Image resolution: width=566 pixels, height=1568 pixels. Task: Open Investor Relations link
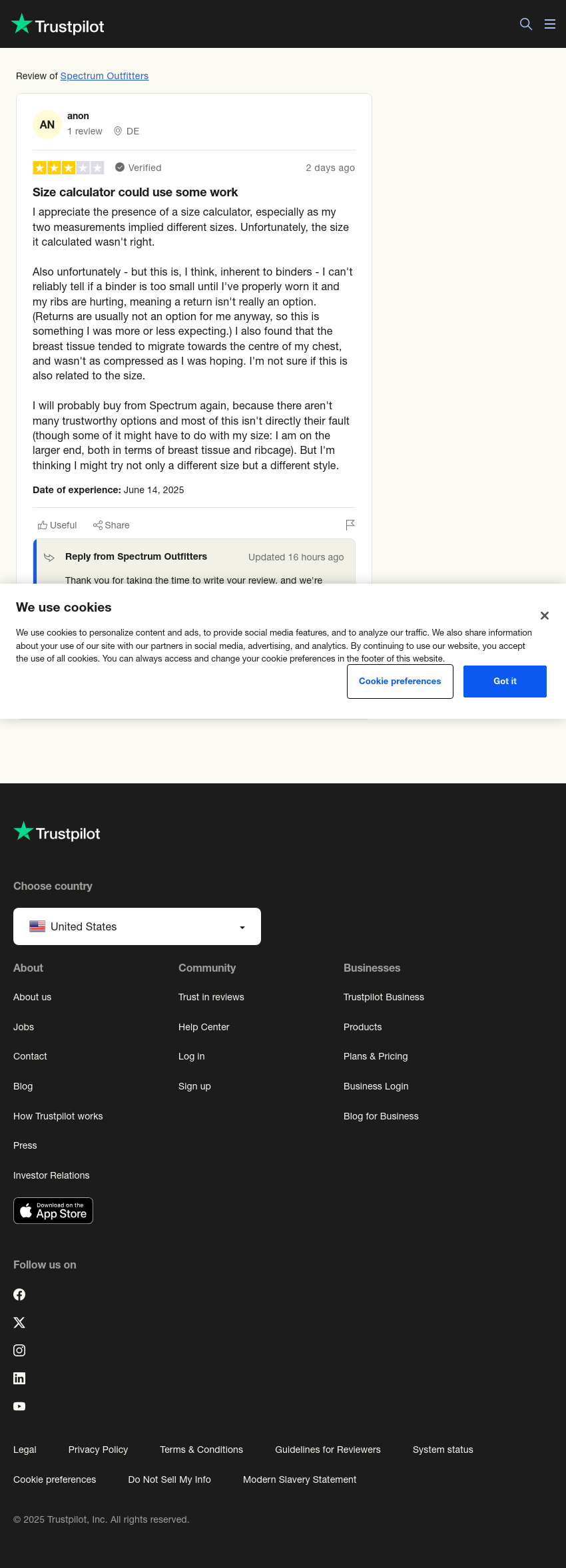click(51, 1175)
